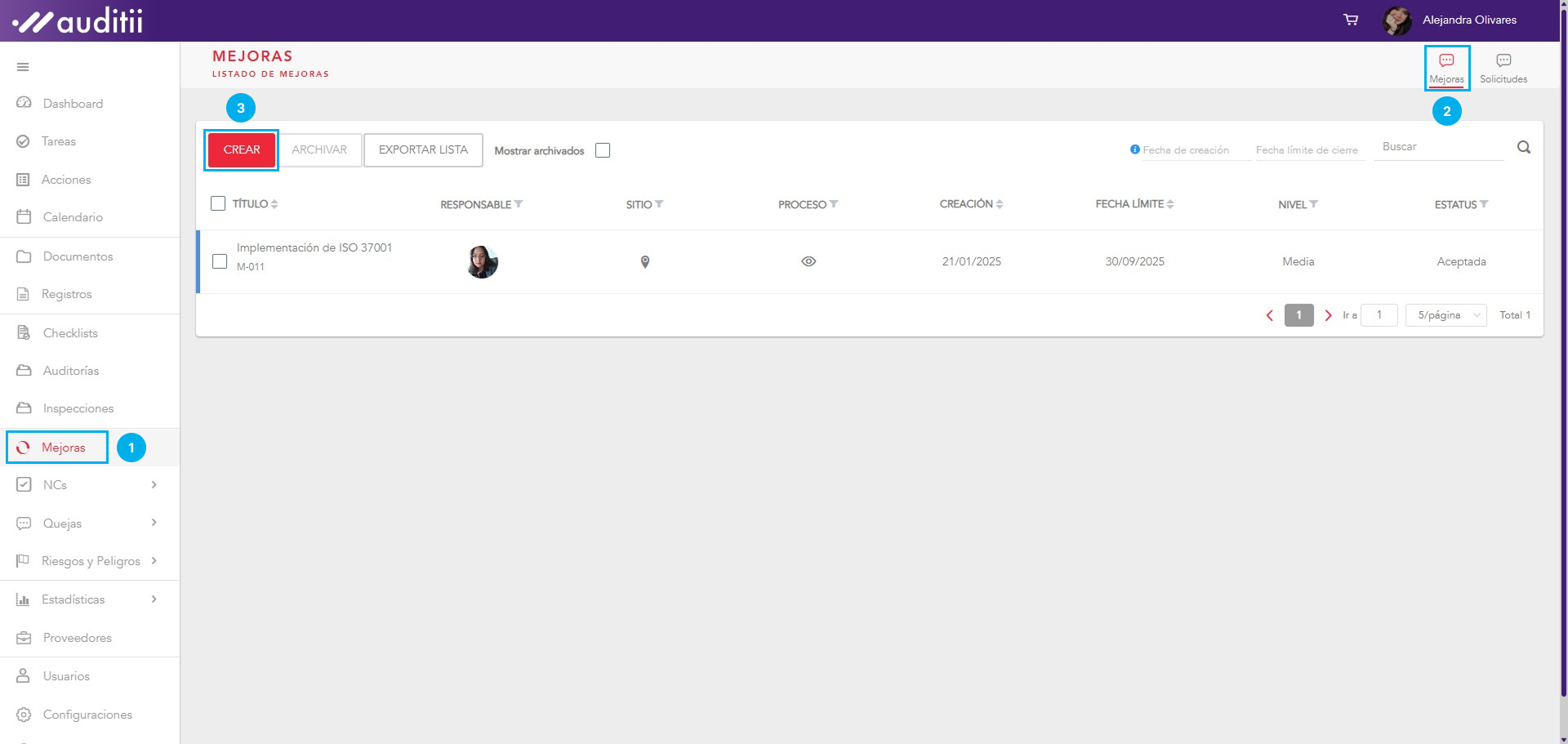Click the Buscar search input field
This screenshot has height=744, width=1568.
(1438, 147)
